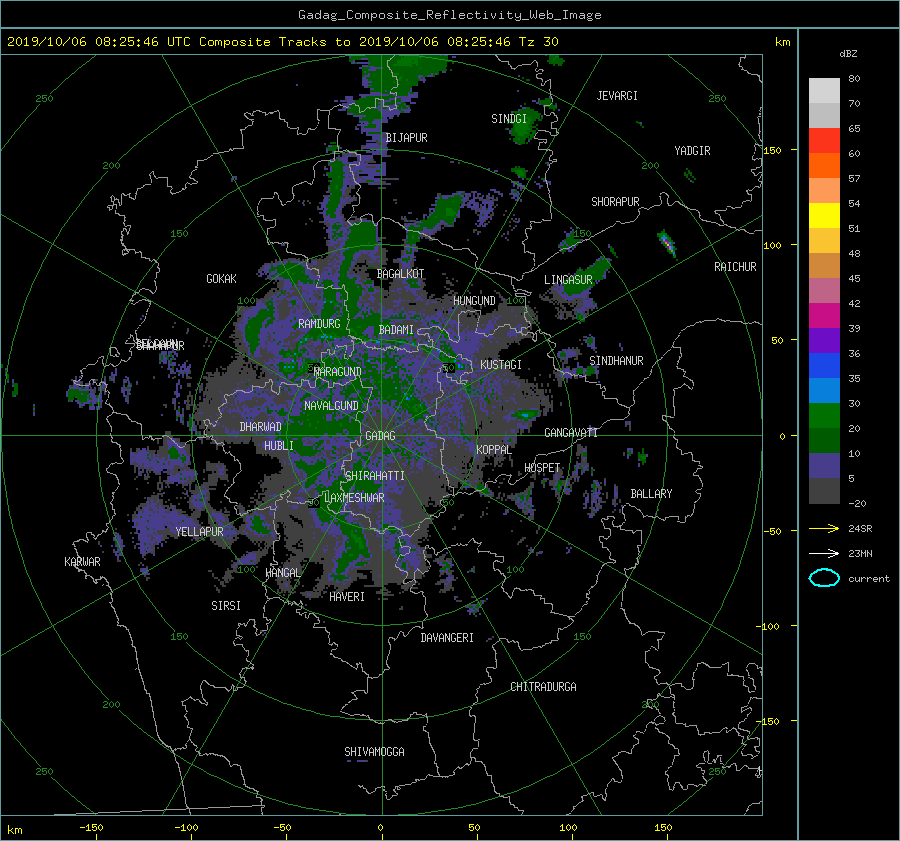Select the green 20 dBZ color swatch
This screenshot has width=900, height=841.
click(x=824, y=415)
